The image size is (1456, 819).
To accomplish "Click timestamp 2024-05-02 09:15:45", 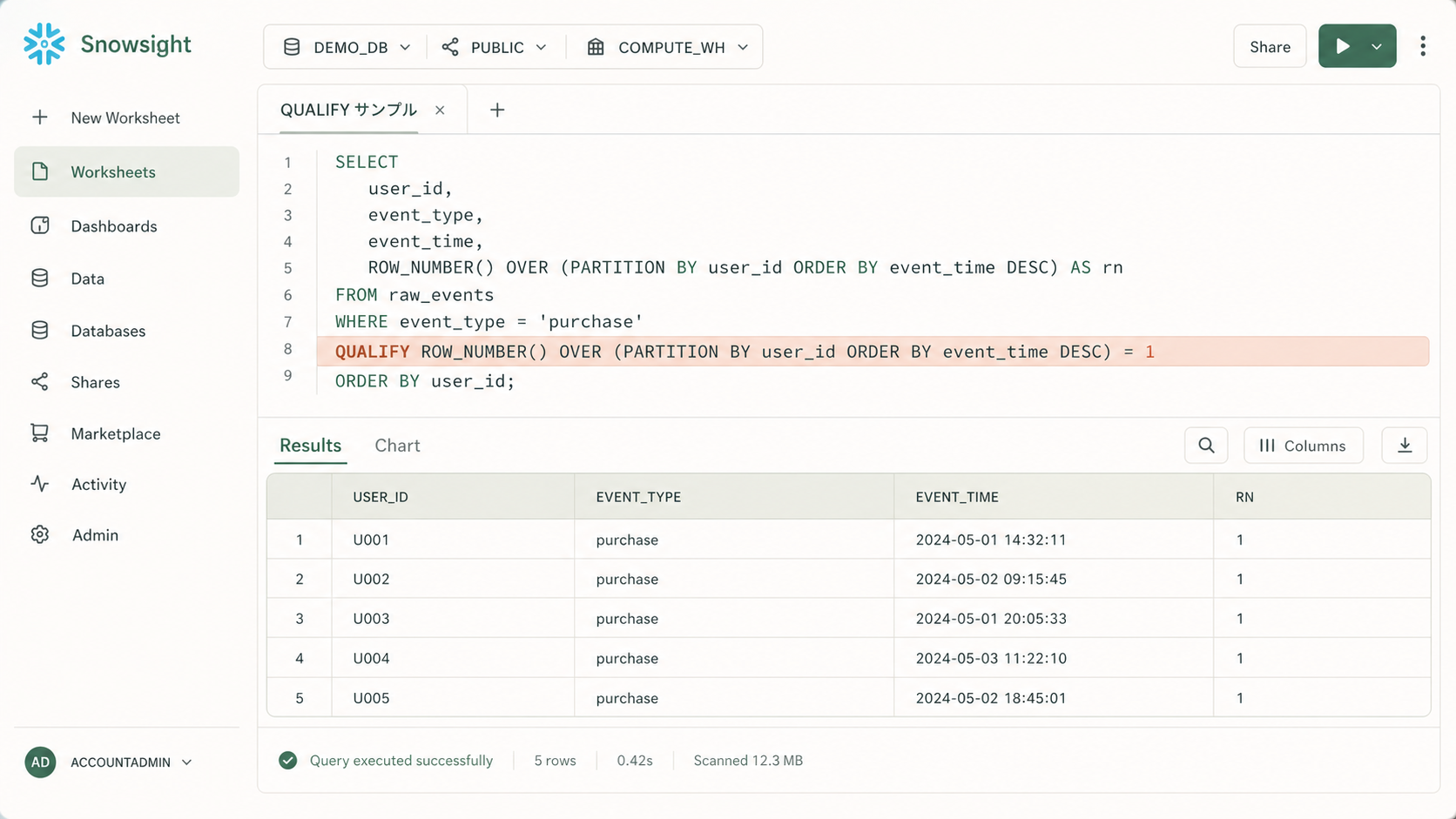I will click(x=991, y=579).
